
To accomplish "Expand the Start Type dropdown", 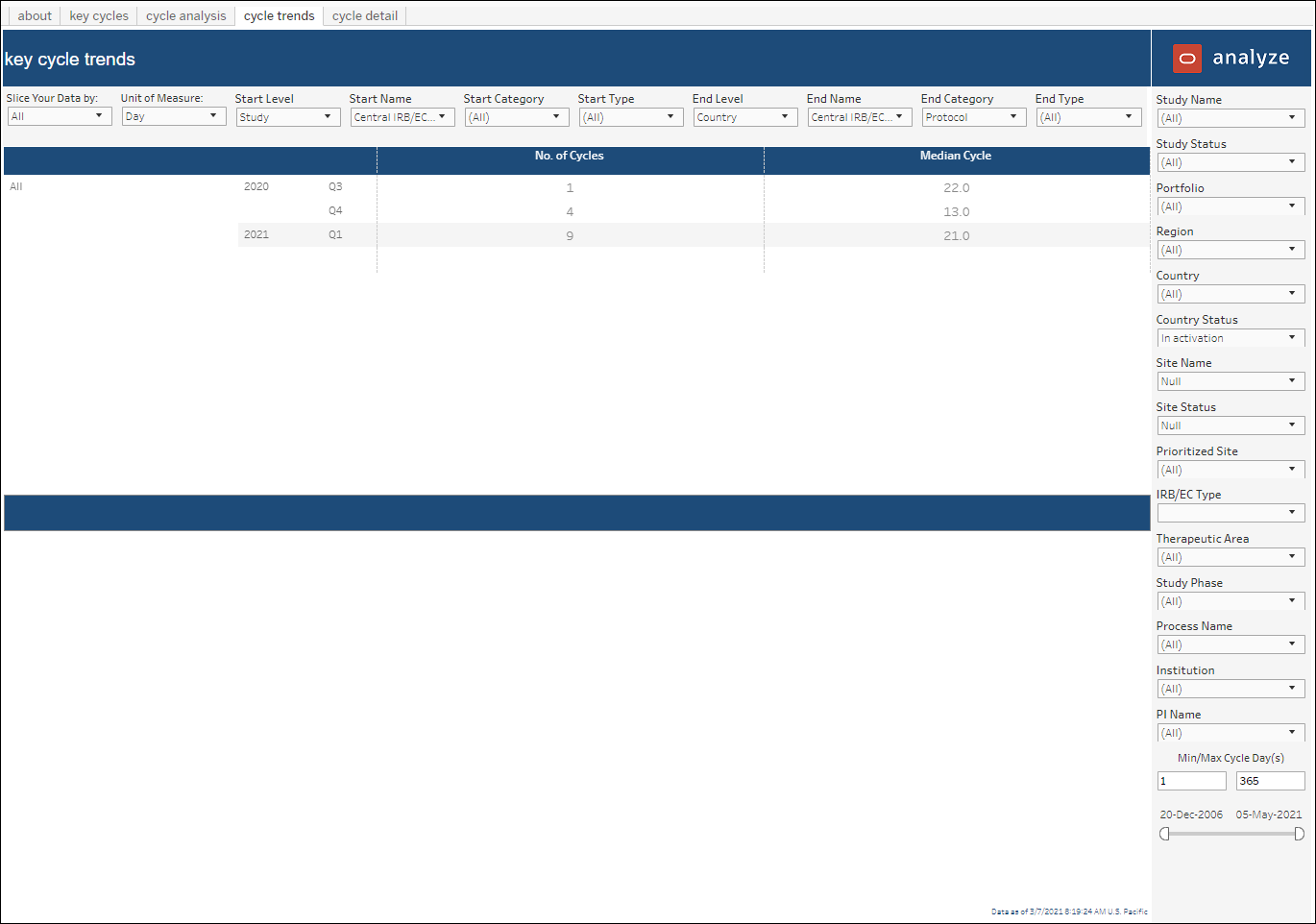I will click(x=631, y=117).
